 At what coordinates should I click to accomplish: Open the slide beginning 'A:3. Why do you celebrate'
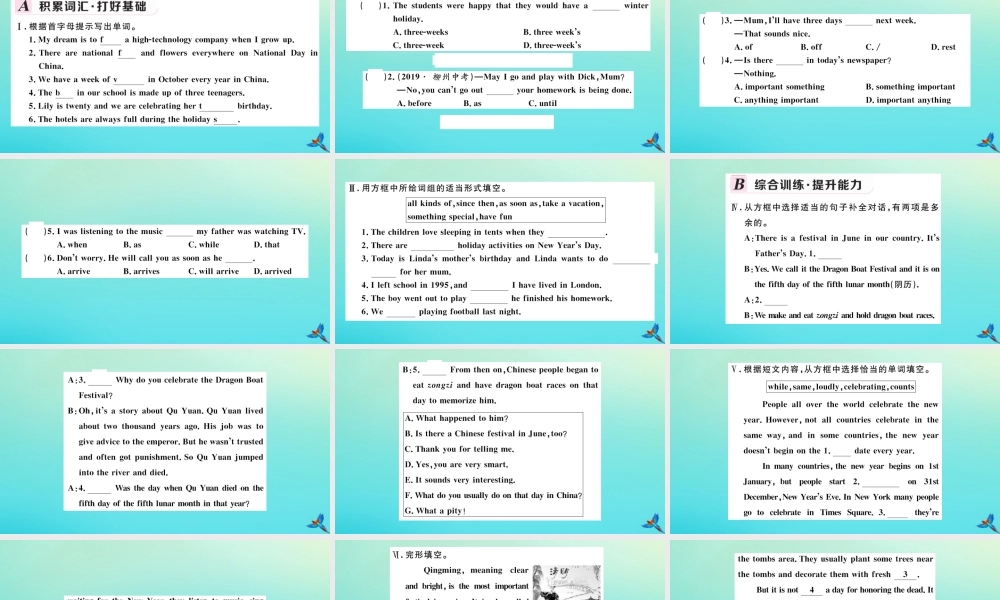click(165, 441)
